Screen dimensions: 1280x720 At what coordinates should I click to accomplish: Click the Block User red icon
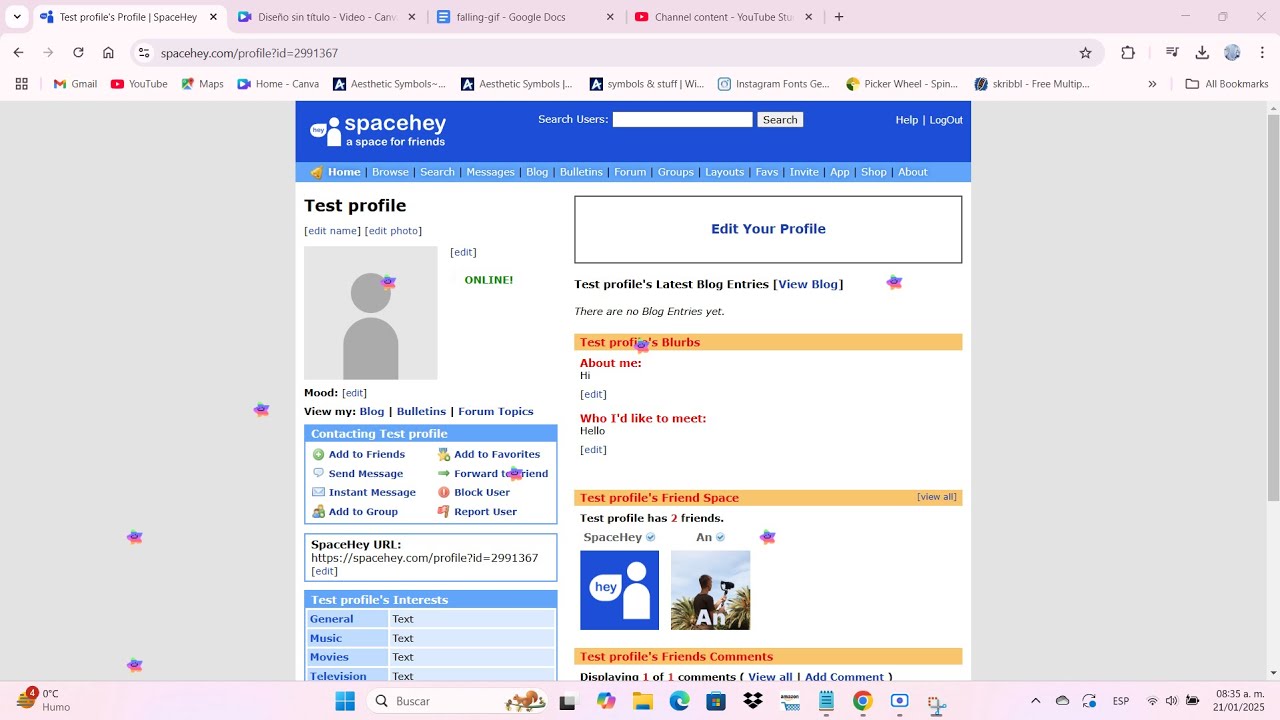click(444, 492)
